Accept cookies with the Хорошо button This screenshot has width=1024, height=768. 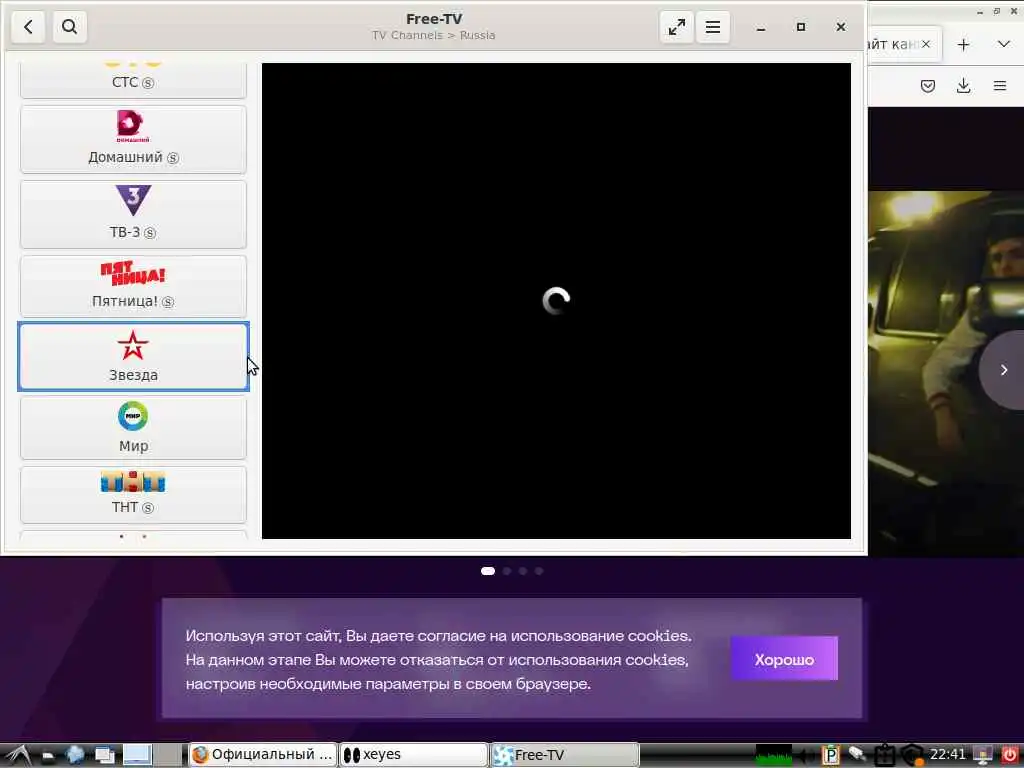[x=784, y=659]
